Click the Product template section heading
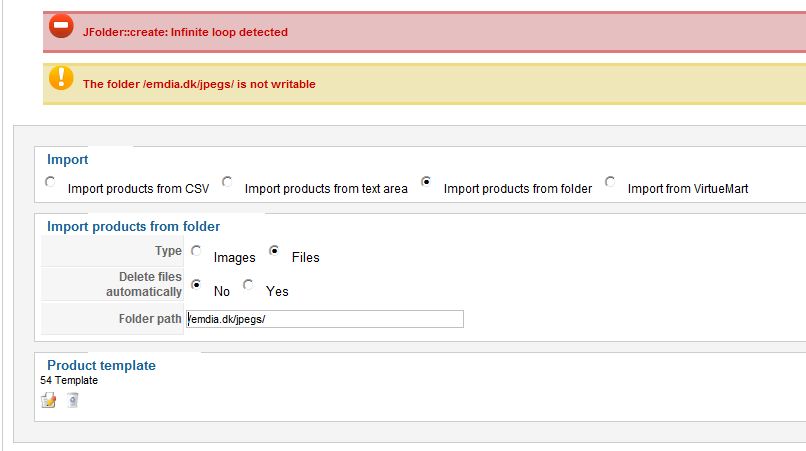 (101, 365)
